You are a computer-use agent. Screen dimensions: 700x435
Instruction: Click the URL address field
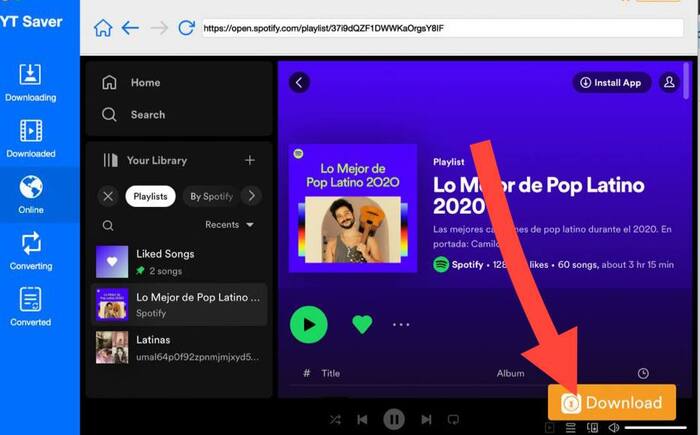(x=442, y=28)
